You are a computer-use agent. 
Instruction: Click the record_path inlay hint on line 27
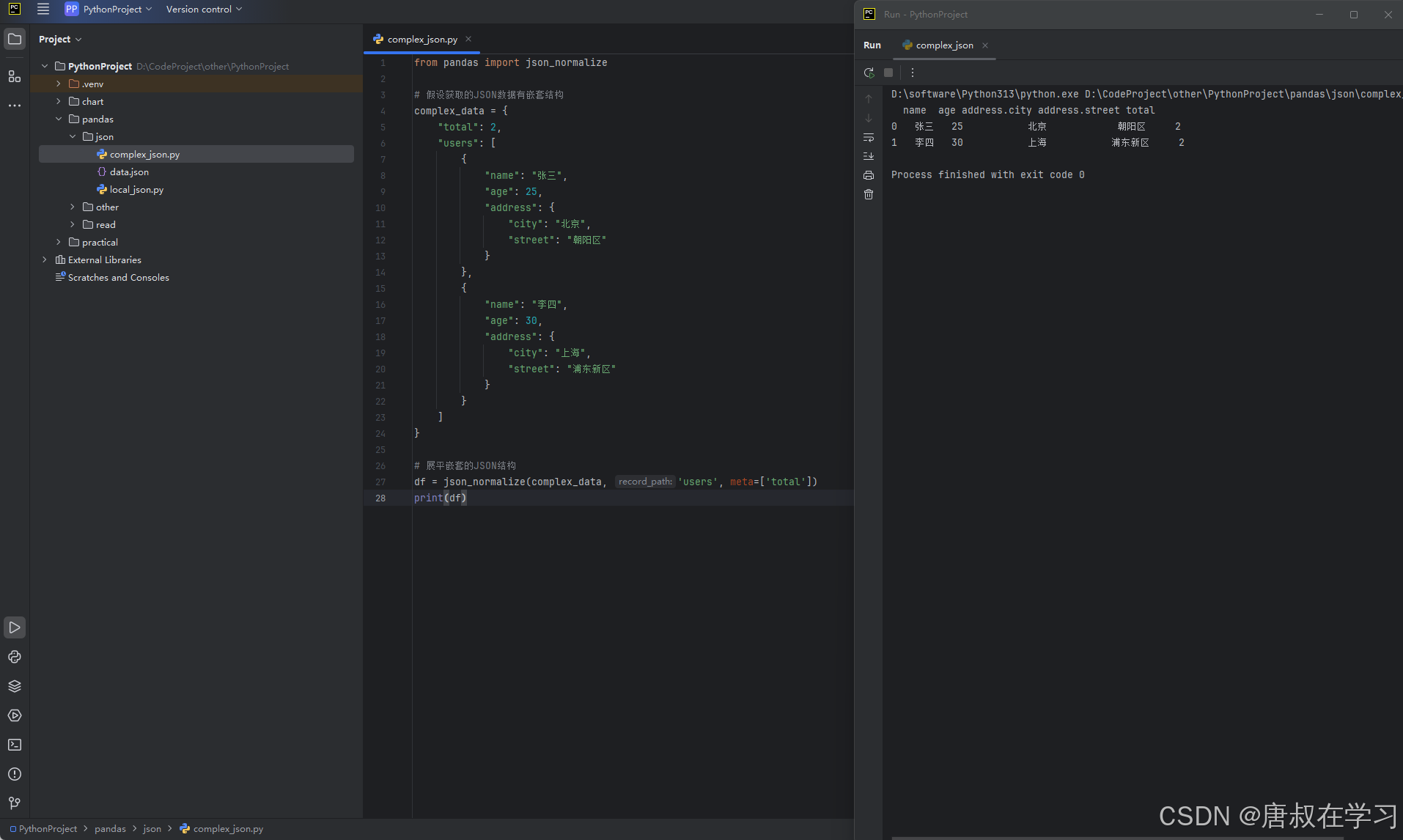tap(644, 482)
